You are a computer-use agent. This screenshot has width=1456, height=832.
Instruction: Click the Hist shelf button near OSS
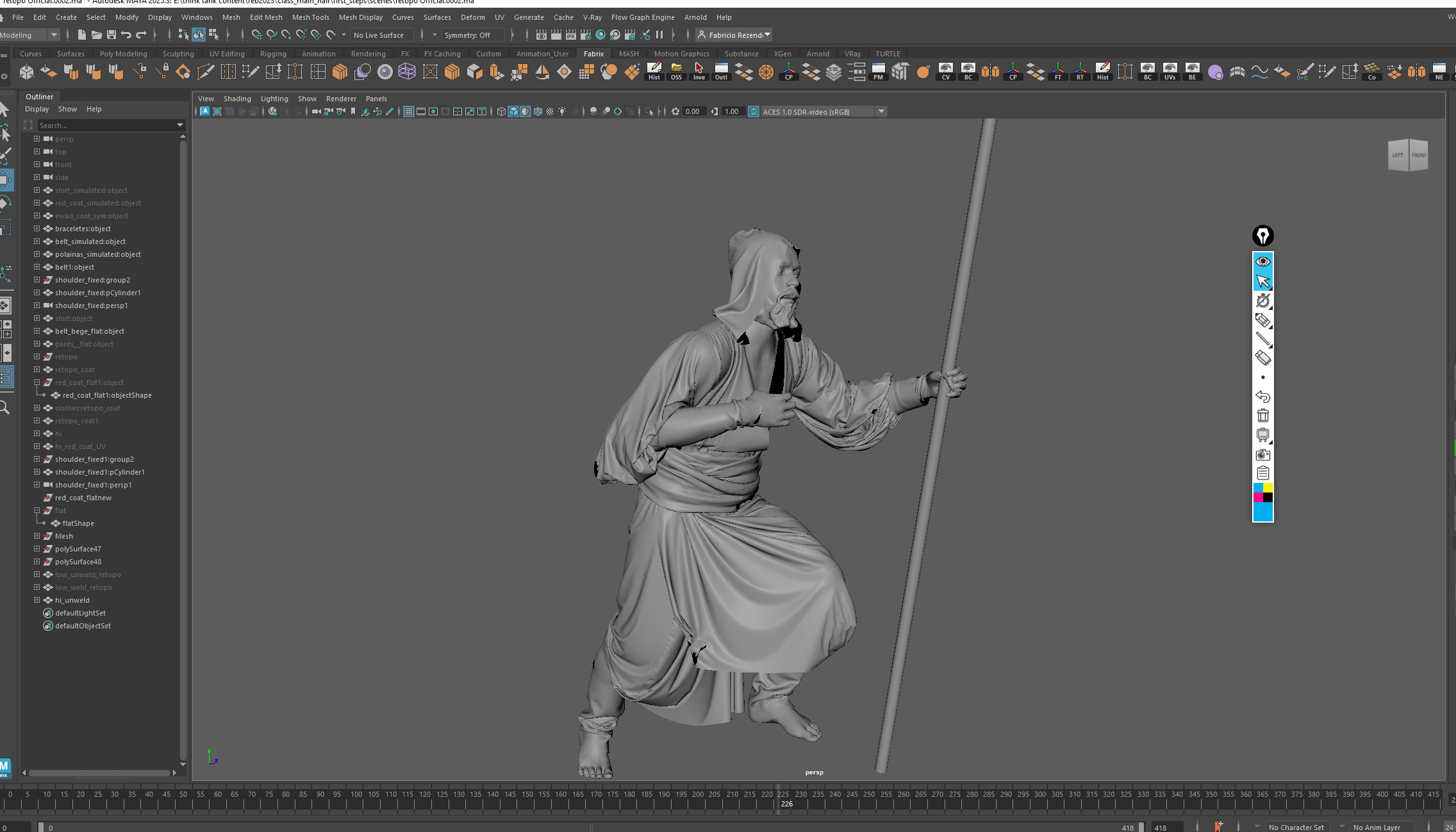(x=654, y=71)
